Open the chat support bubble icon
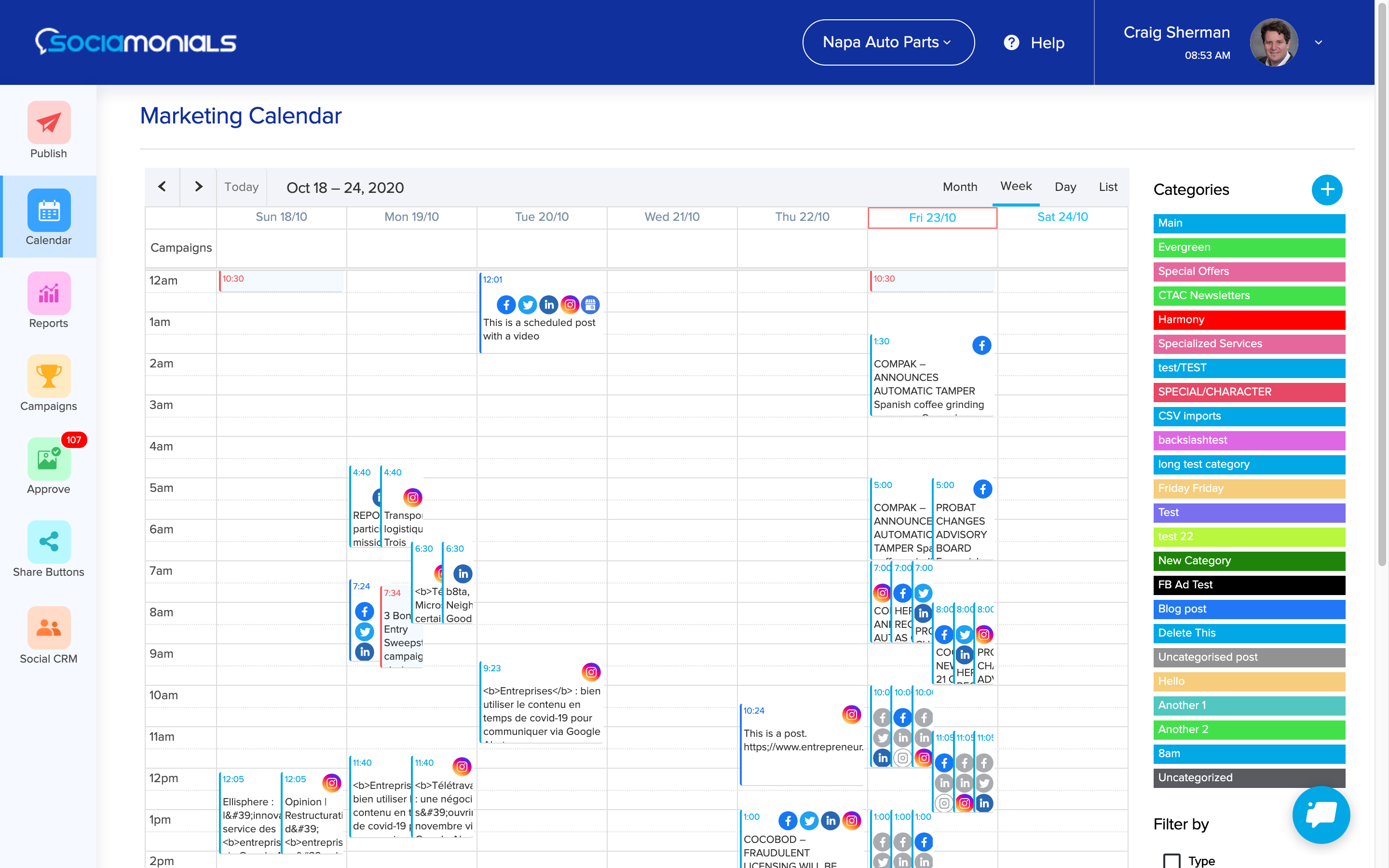 coord(1321,814)
